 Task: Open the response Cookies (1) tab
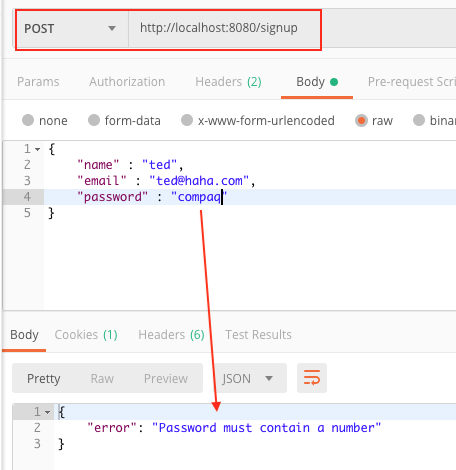click(86, 335)
